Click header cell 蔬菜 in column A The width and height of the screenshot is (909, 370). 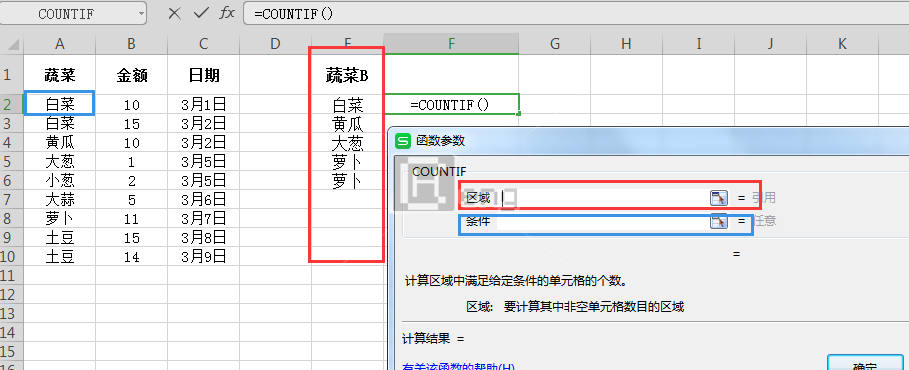coord(60,75)
